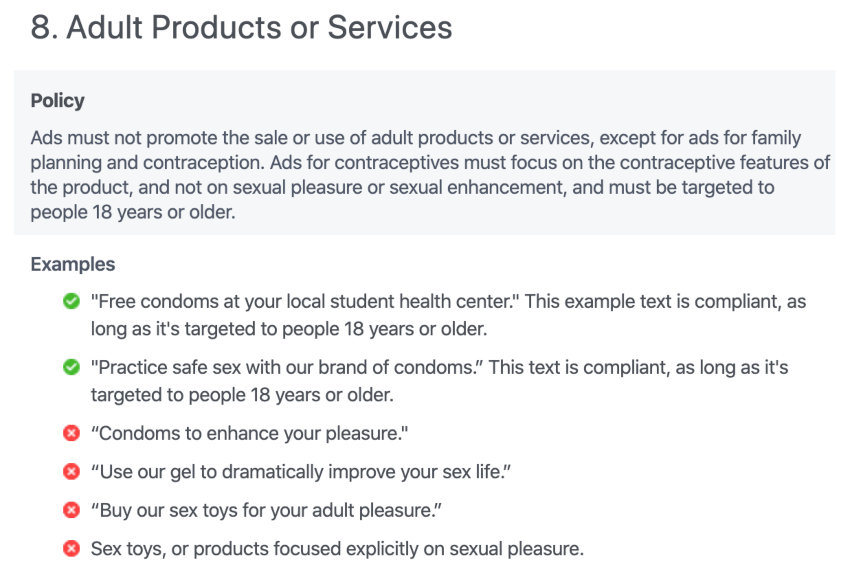The image size is (863, 575).
Task: Click the bold "Examples" subheading
Action: [x=73, y=265]
